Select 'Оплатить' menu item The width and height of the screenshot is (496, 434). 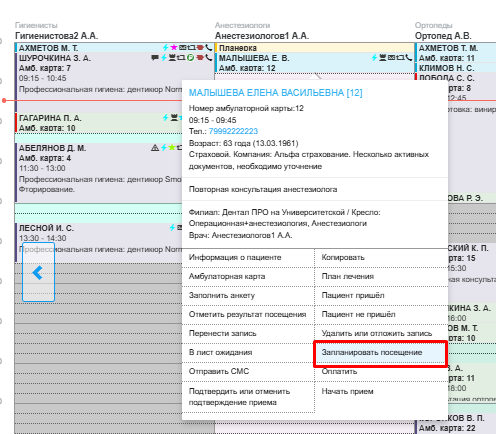pyautogui.click(x=381, y=371)
